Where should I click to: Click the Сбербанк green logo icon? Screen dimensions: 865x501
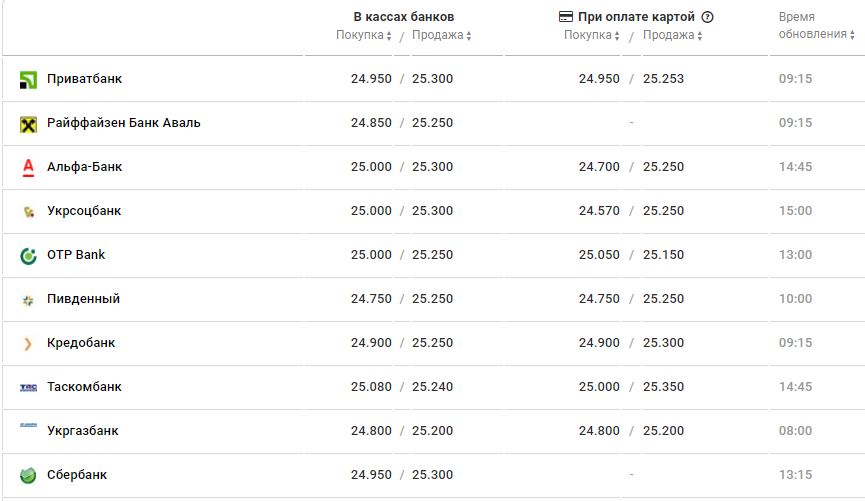(28, 475)
